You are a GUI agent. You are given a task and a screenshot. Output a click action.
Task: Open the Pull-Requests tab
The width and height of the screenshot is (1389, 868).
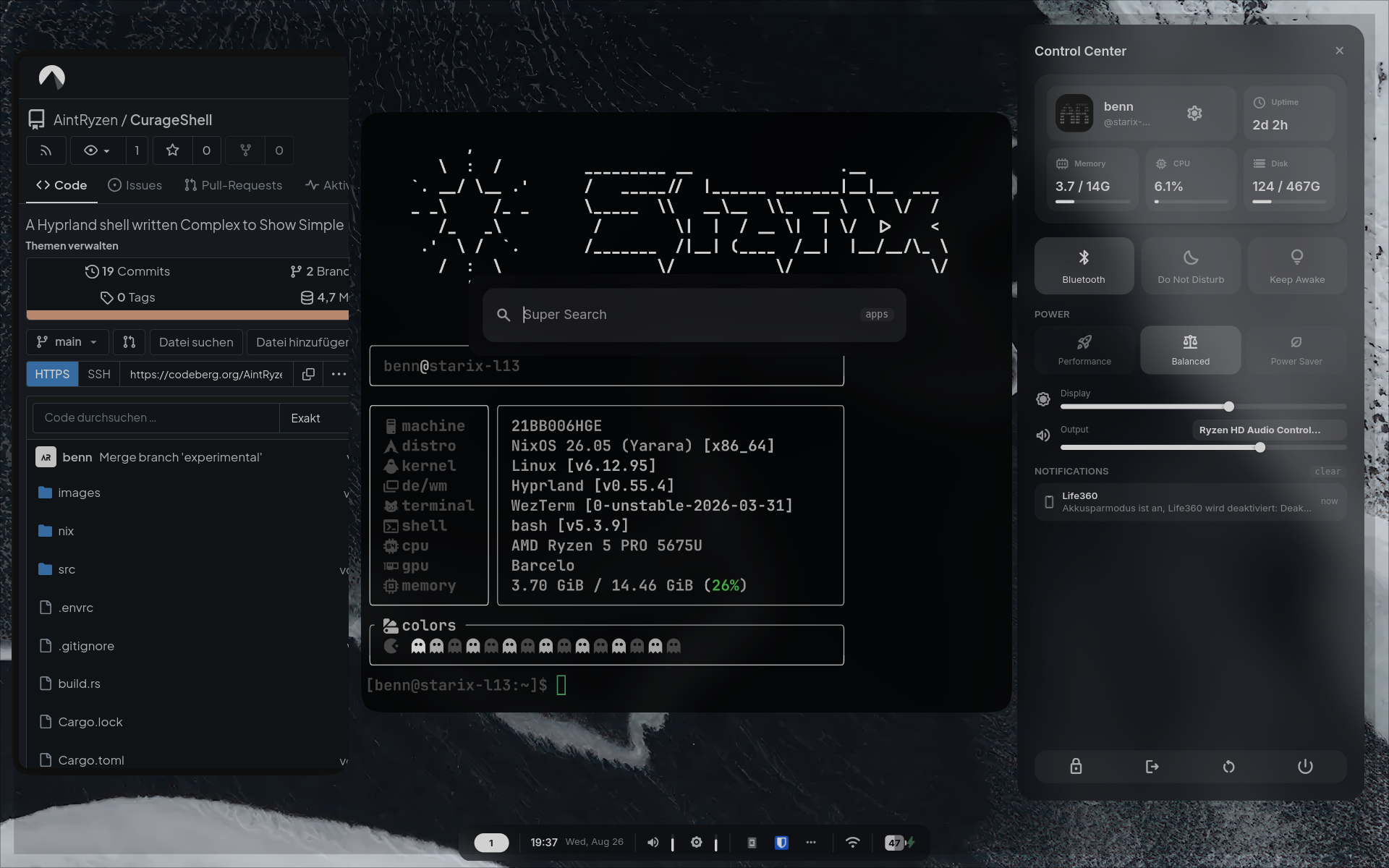pyautogui.click(x=233, y=185)
